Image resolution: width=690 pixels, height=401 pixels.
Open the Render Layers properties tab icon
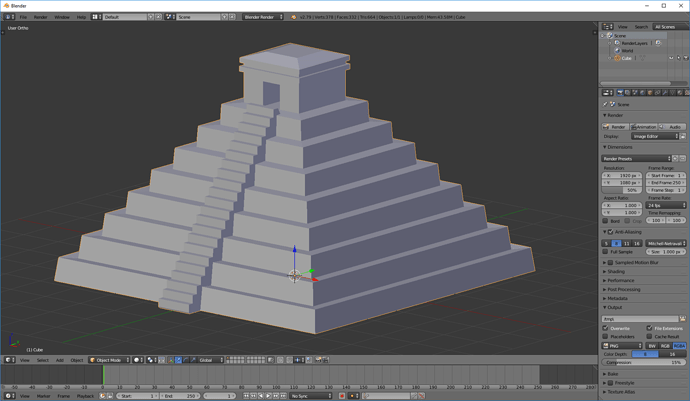pos(628,93)
